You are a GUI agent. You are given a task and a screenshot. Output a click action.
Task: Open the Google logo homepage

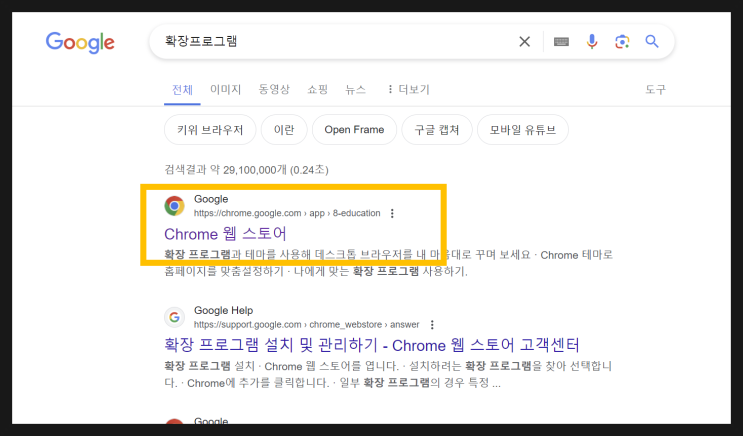(x=80, y=43)
